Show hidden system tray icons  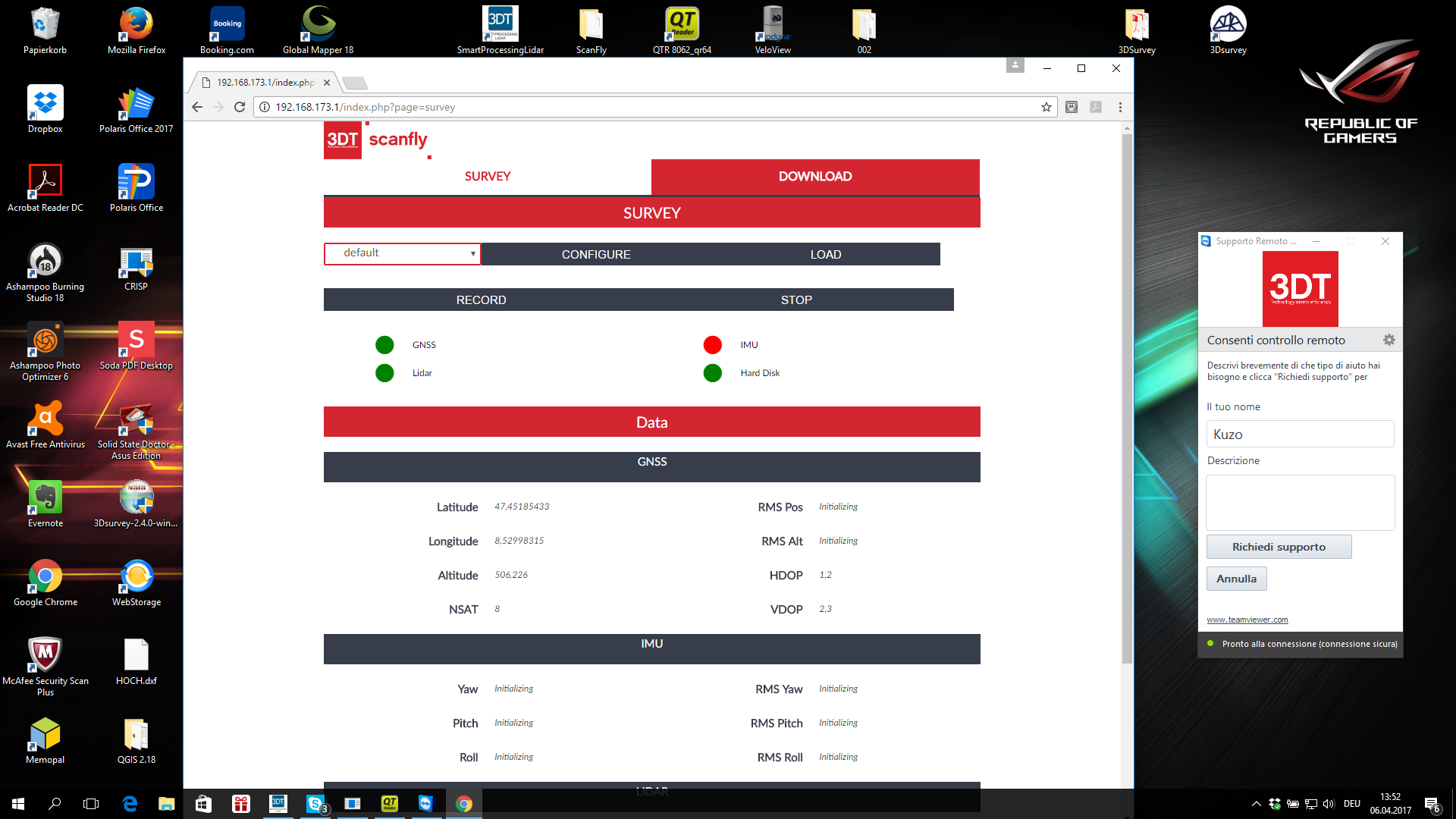1256,804
